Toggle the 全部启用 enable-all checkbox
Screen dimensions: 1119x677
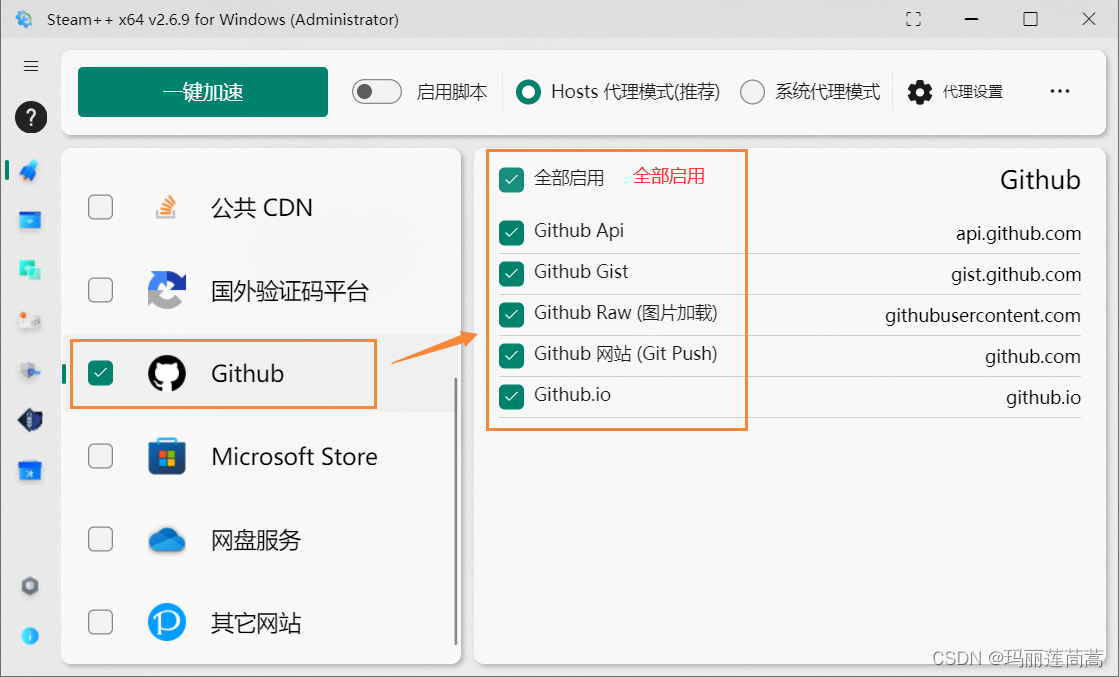point(512,180)
